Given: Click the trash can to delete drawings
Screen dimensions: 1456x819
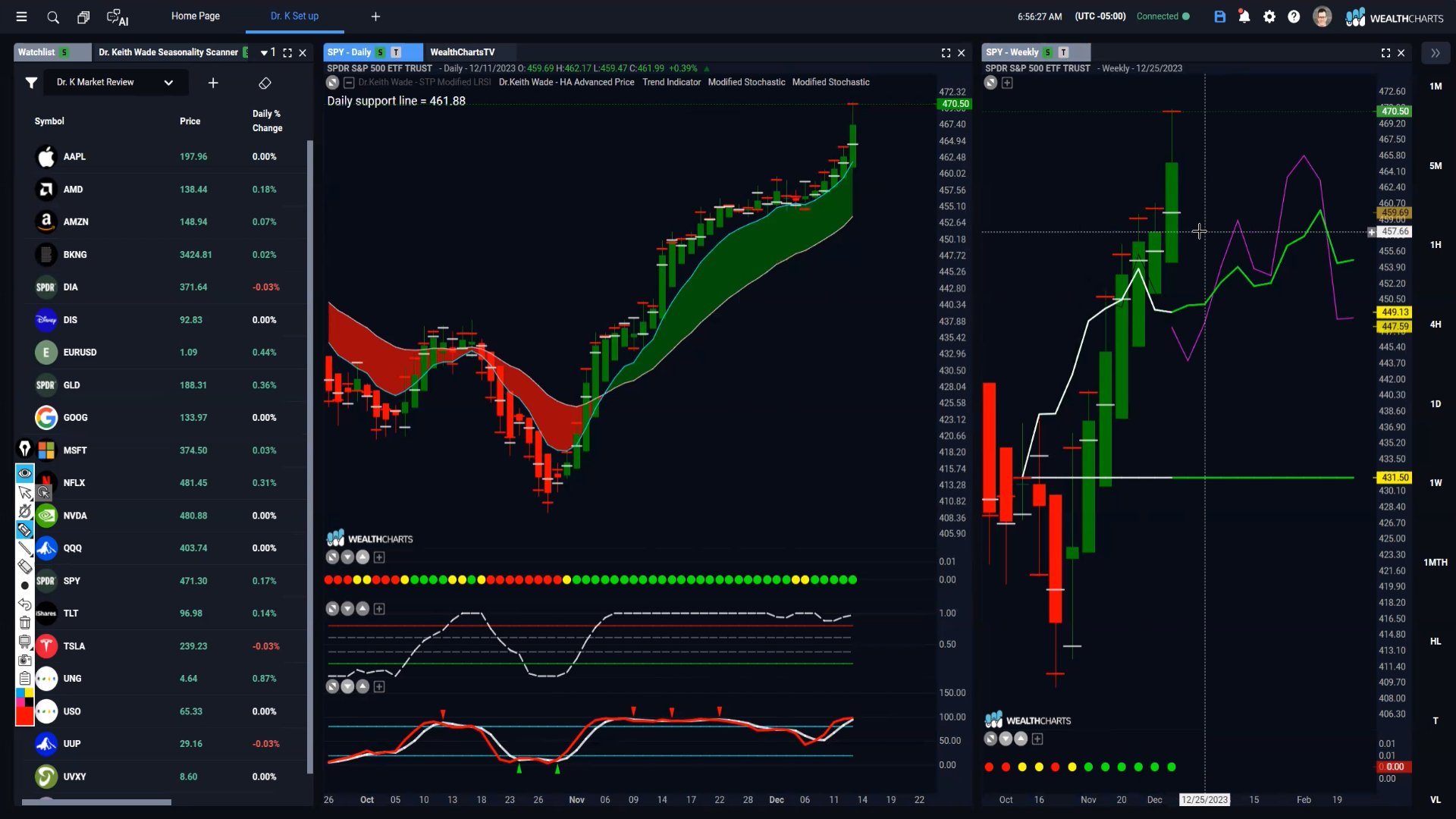Looking at the screenshot, I should coord(25,623).
